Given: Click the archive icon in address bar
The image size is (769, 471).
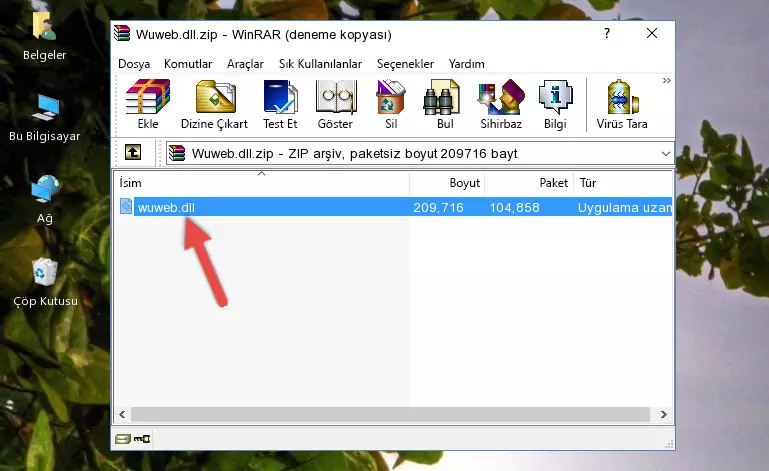Looking at the screenshot, I should [x=177, y=153].
